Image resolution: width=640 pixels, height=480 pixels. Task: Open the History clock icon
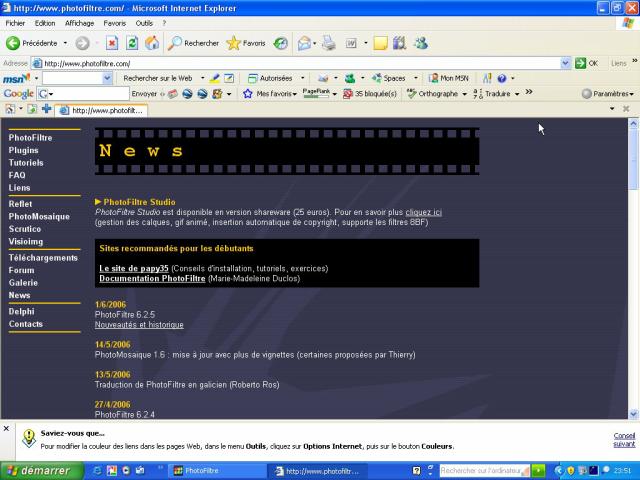[280, 43]
